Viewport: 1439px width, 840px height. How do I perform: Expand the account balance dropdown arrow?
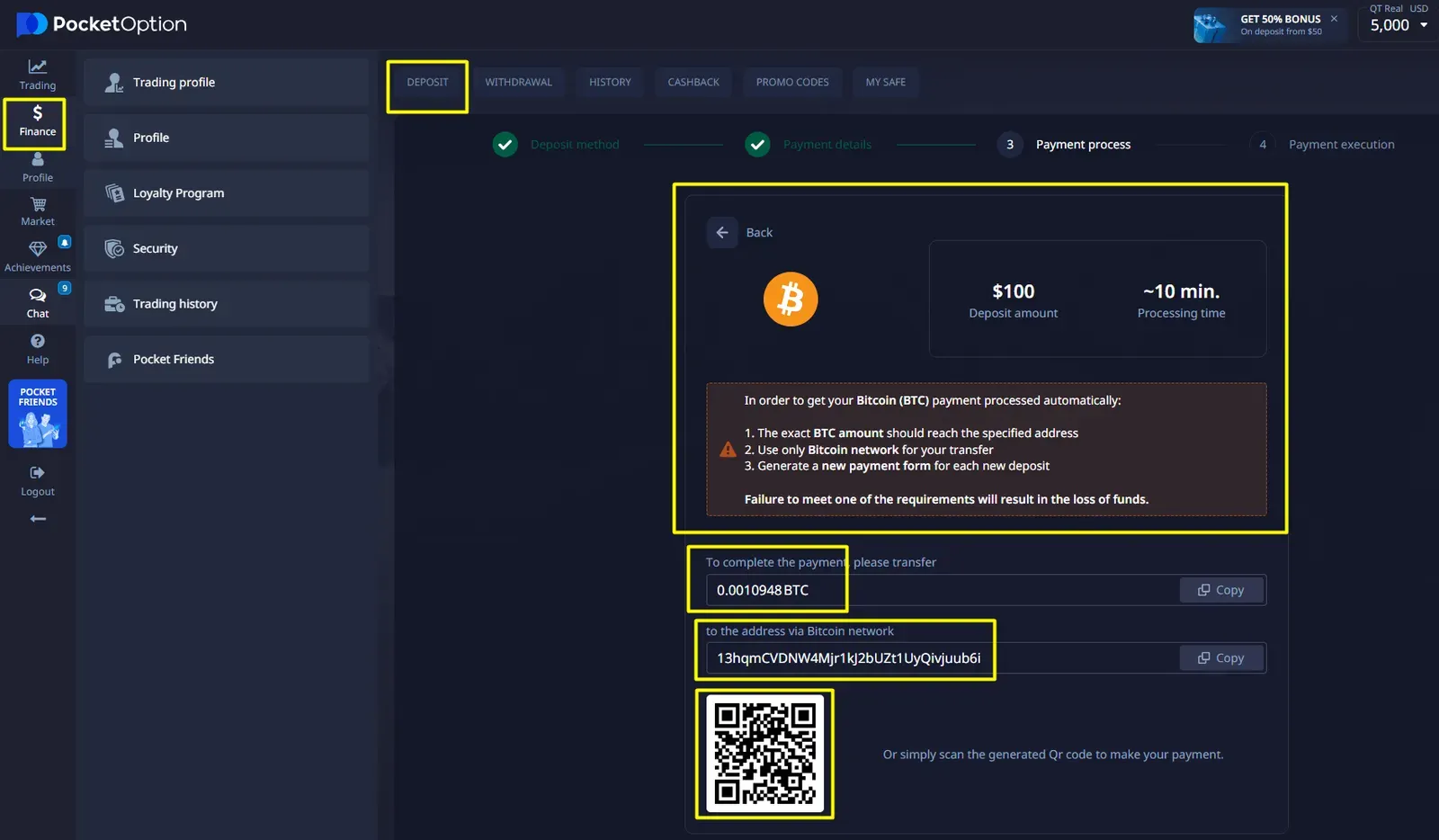point(1424,25)
